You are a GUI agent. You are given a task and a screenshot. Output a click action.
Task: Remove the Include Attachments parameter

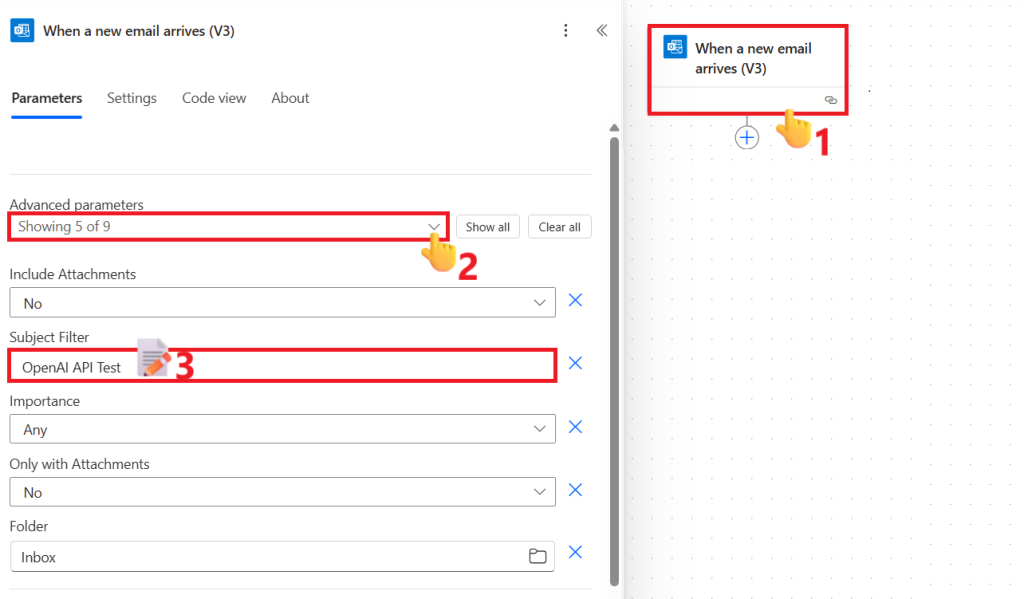[x=575, y=301]
